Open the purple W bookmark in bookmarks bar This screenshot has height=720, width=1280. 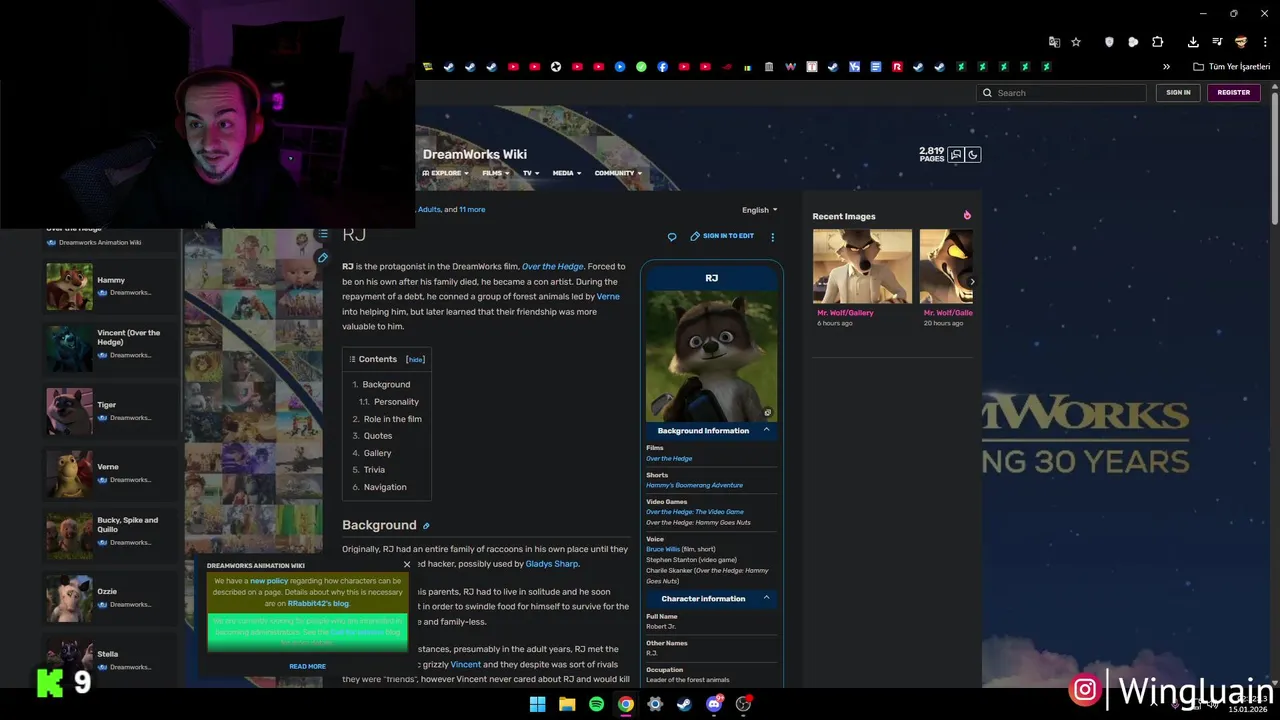(791, 67)
